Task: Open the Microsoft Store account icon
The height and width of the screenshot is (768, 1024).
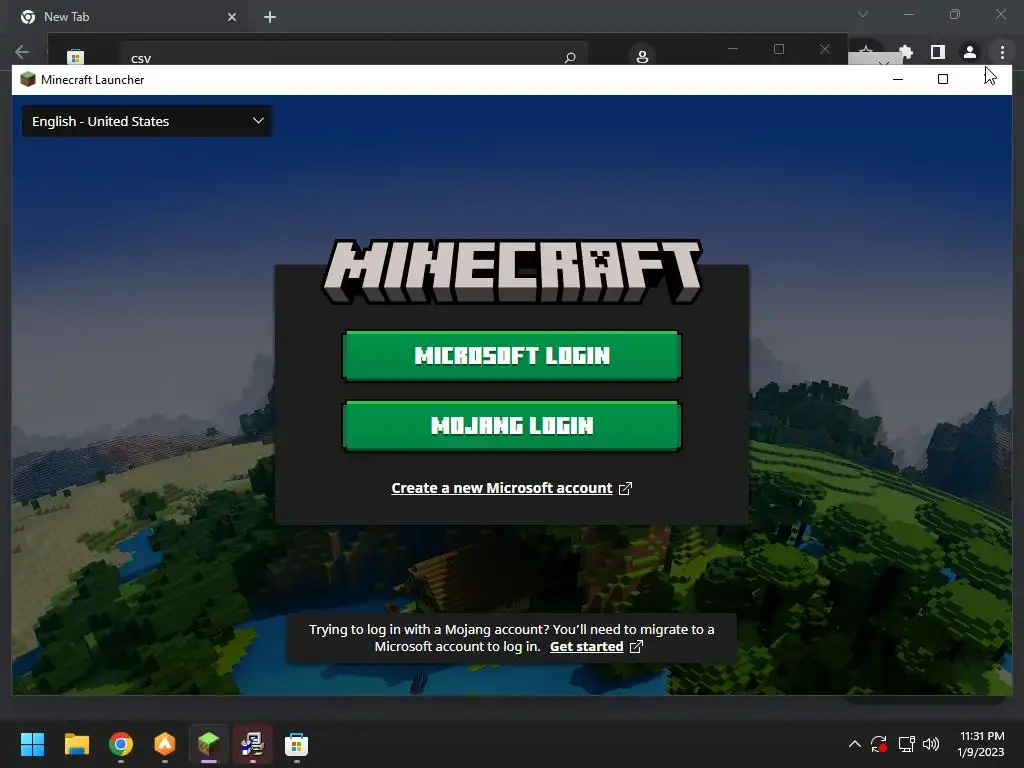Action: click(x=642, y=56)
